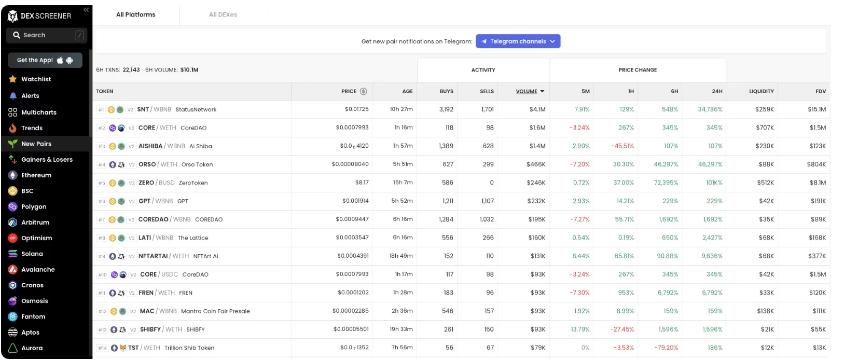The width and height of the screenshot is (841, 361).
Task: Open the New Pairs sidebar item
Action: click(x=46, y=144)
